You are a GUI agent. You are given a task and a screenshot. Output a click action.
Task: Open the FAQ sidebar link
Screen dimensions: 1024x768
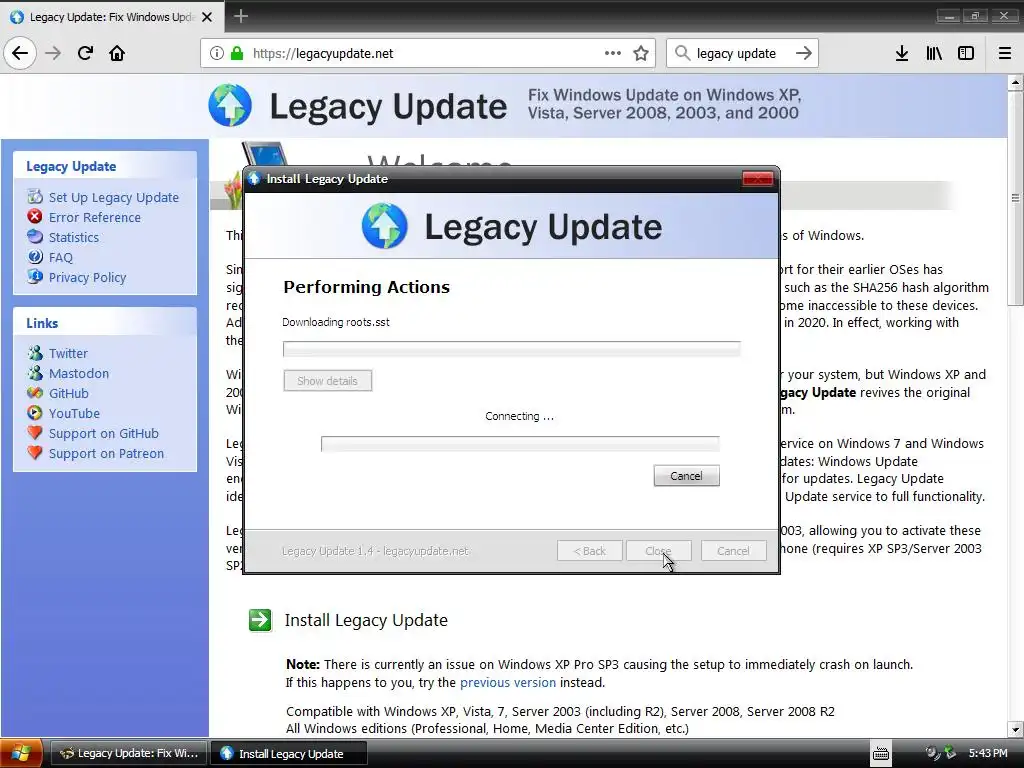coord(61,257)
